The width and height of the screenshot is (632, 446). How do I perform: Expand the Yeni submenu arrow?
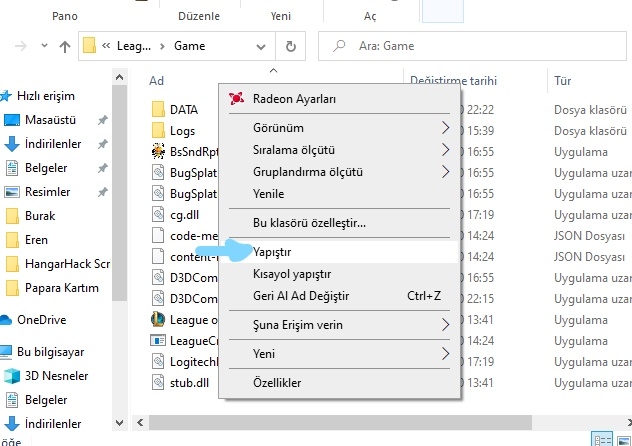(x=445, y=354)
